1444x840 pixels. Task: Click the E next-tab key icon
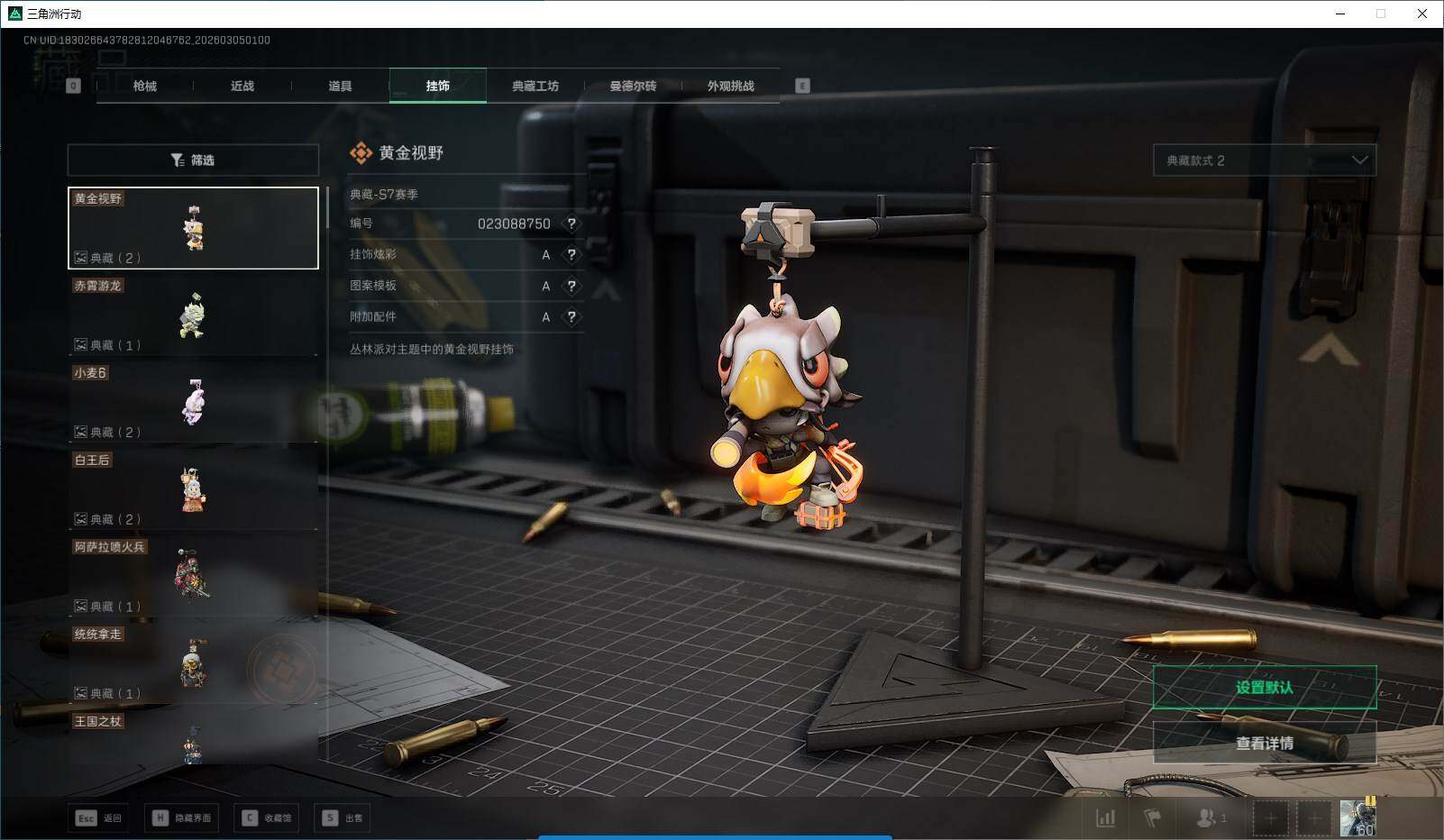click(x=802, y=86)
